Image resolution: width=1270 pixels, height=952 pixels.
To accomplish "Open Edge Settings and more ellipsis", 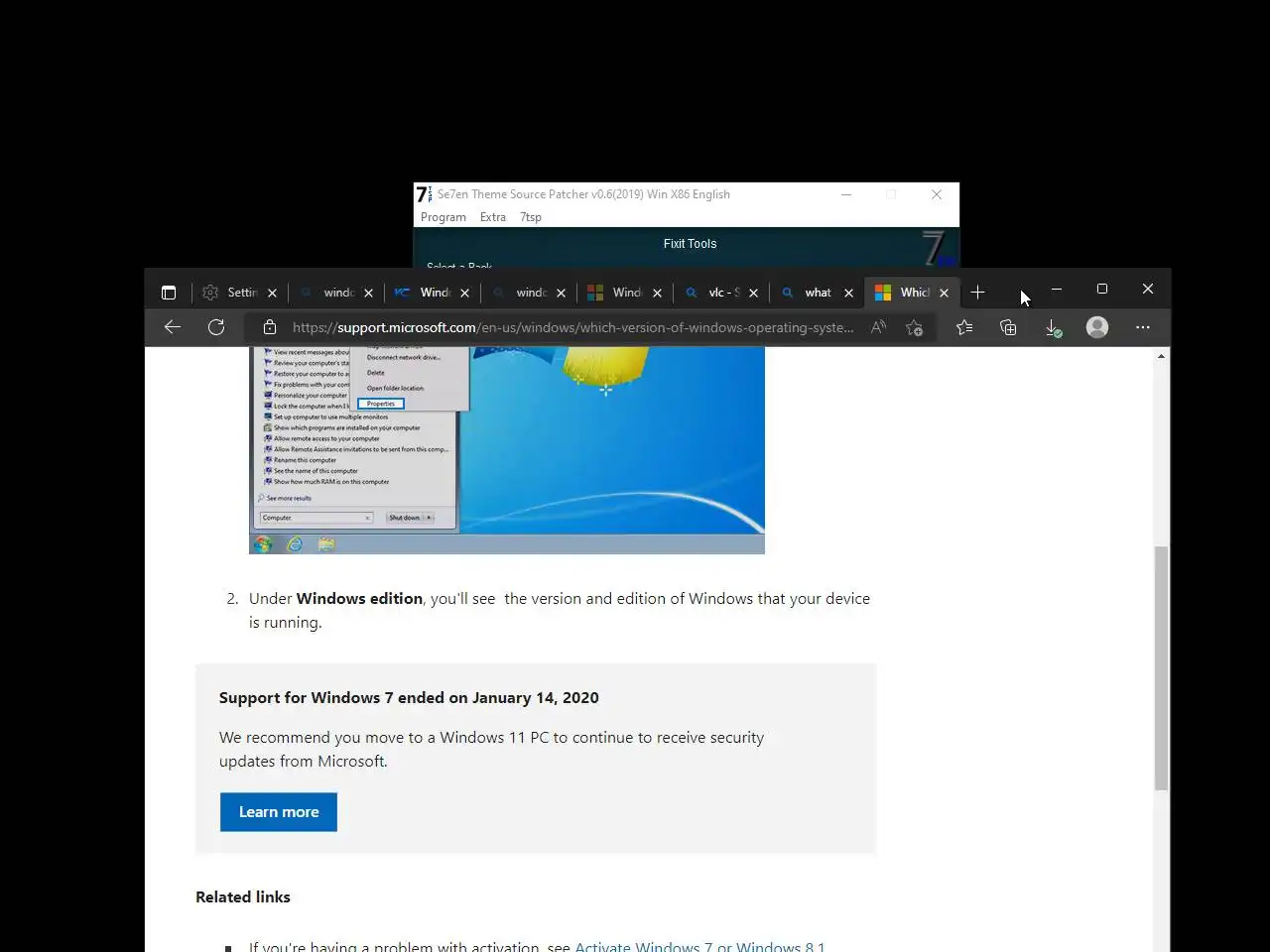I will (1143, 327).
